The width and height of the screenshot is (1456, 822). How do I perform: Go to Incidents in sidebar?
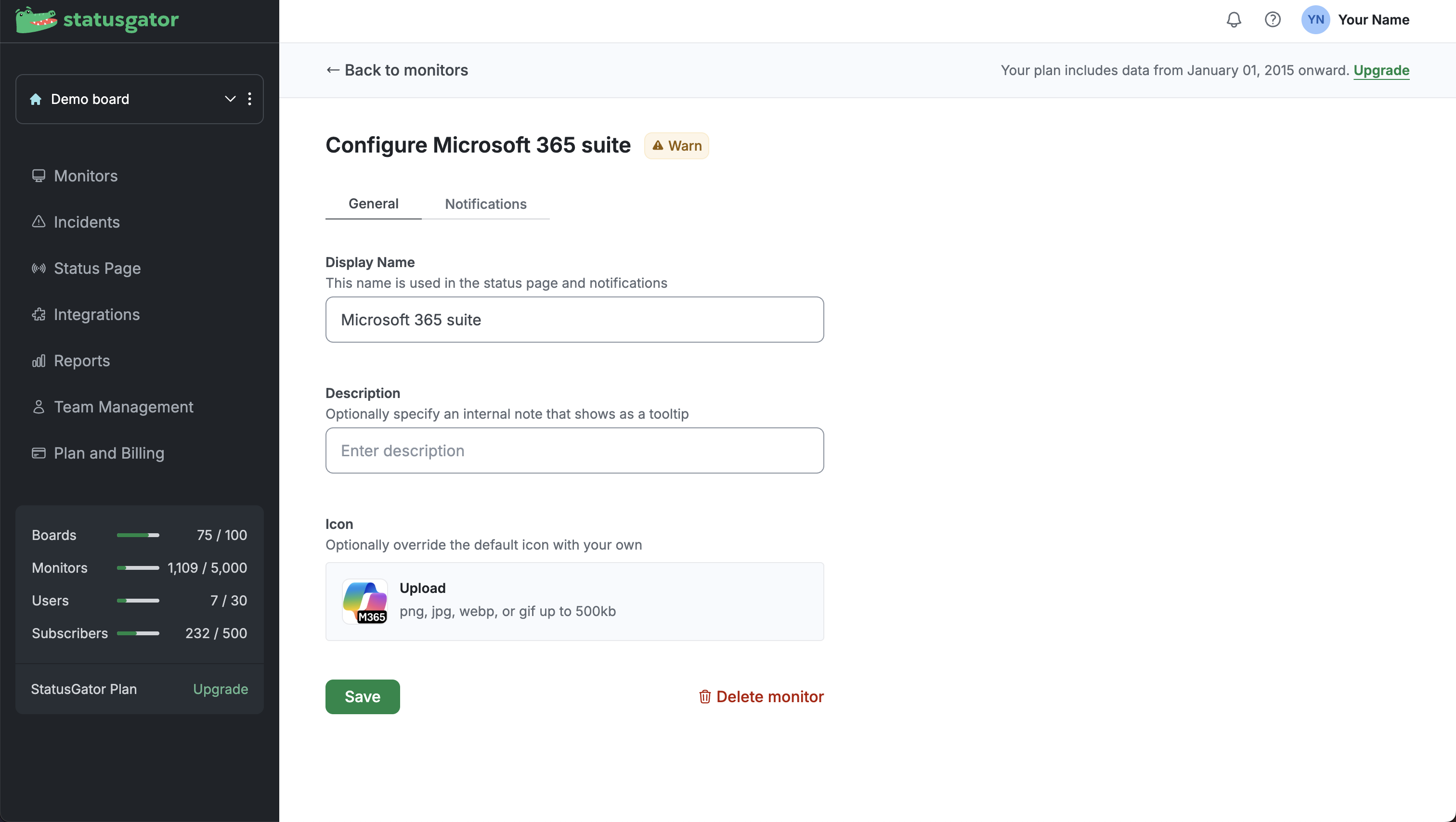tap(87, 222)
